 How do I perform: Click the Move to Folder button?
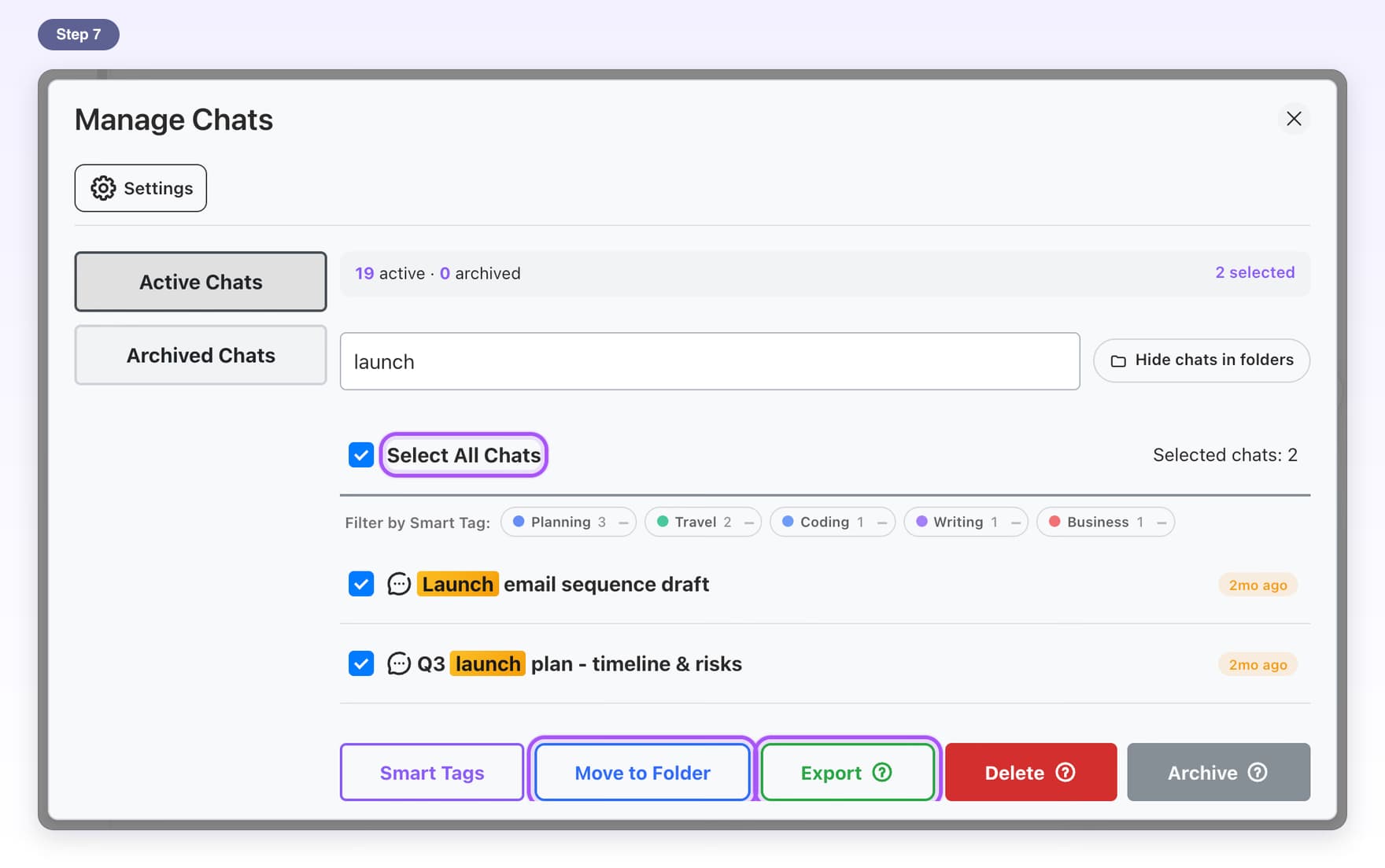(x=642, y=772)
